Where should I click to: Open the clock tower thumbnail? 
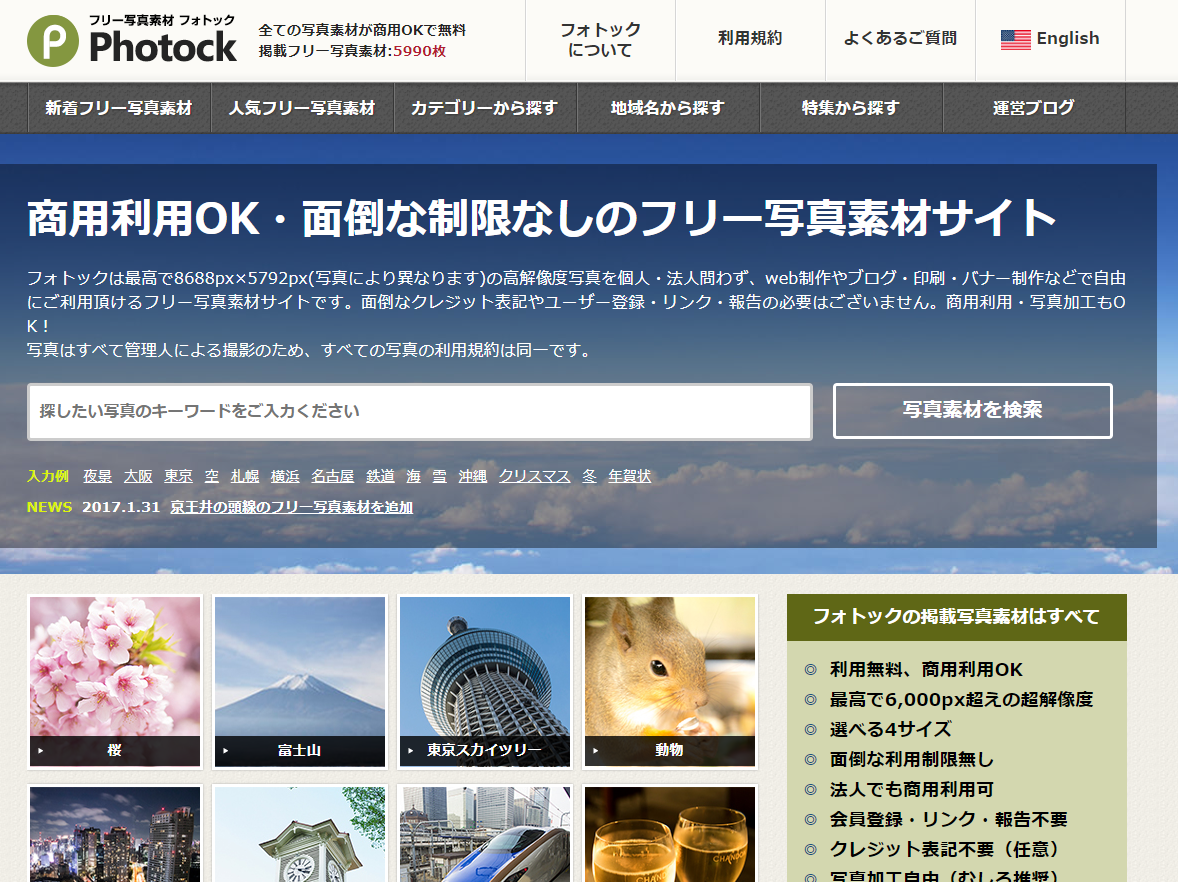coord(300,834)
